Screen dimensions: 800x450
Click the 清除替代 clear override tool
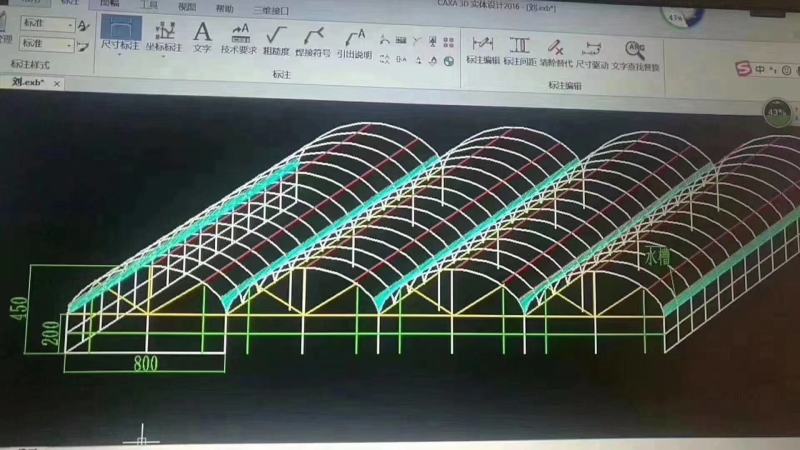[x=556, y=52]
